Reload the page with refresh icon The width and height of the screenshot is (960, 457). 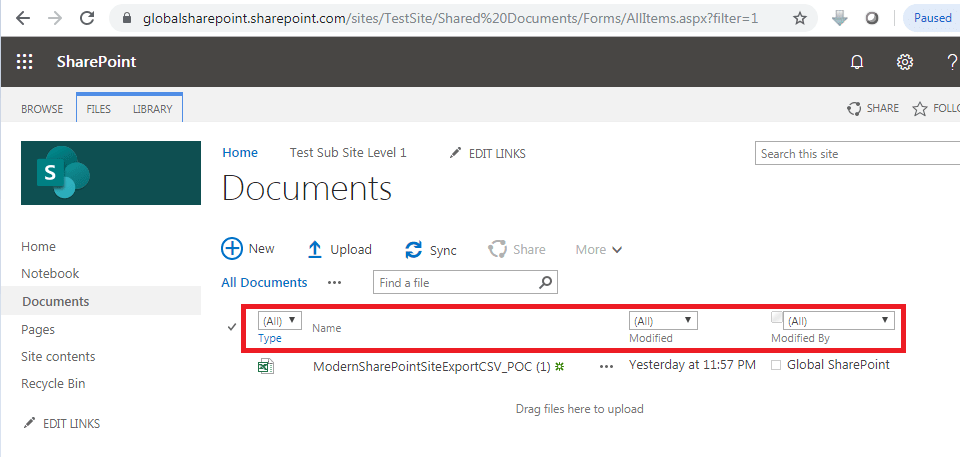coord(88,18)
